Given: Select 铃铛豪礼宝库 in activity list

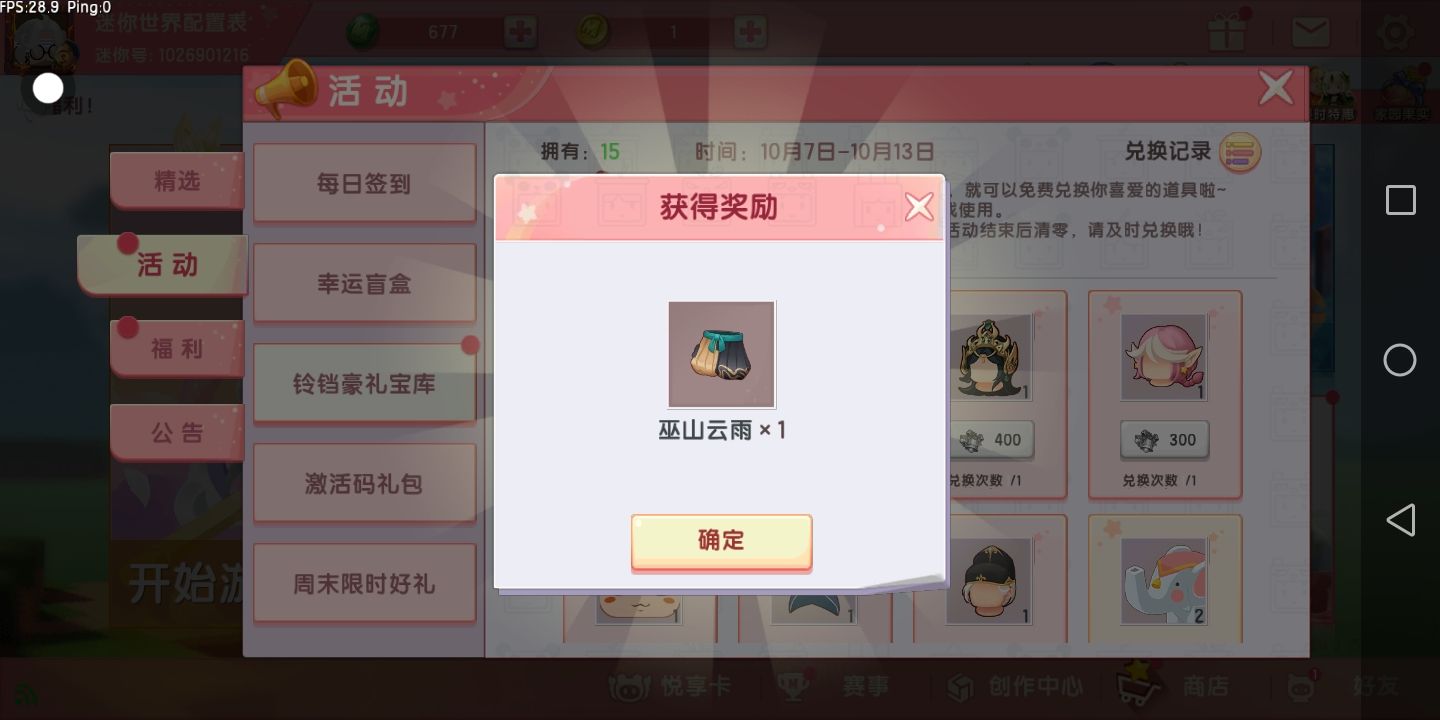Looking at the screenshot, I should [x=364, y=383].
